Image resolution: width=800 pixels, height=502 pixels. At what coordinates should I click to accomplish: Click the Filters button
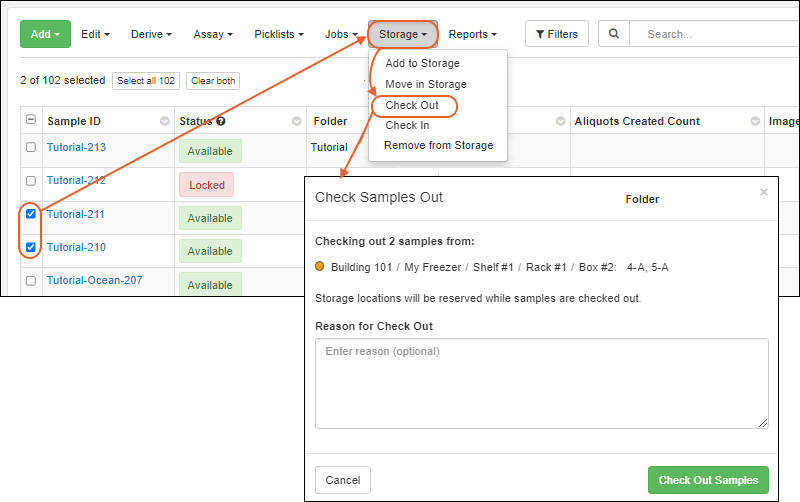[557, 34]
